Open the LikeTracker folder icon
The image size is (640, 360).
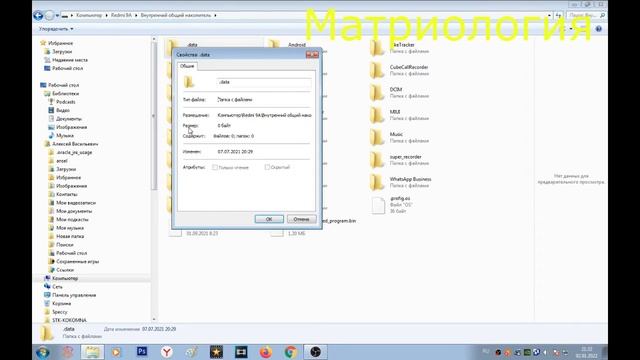coord(377,48)
